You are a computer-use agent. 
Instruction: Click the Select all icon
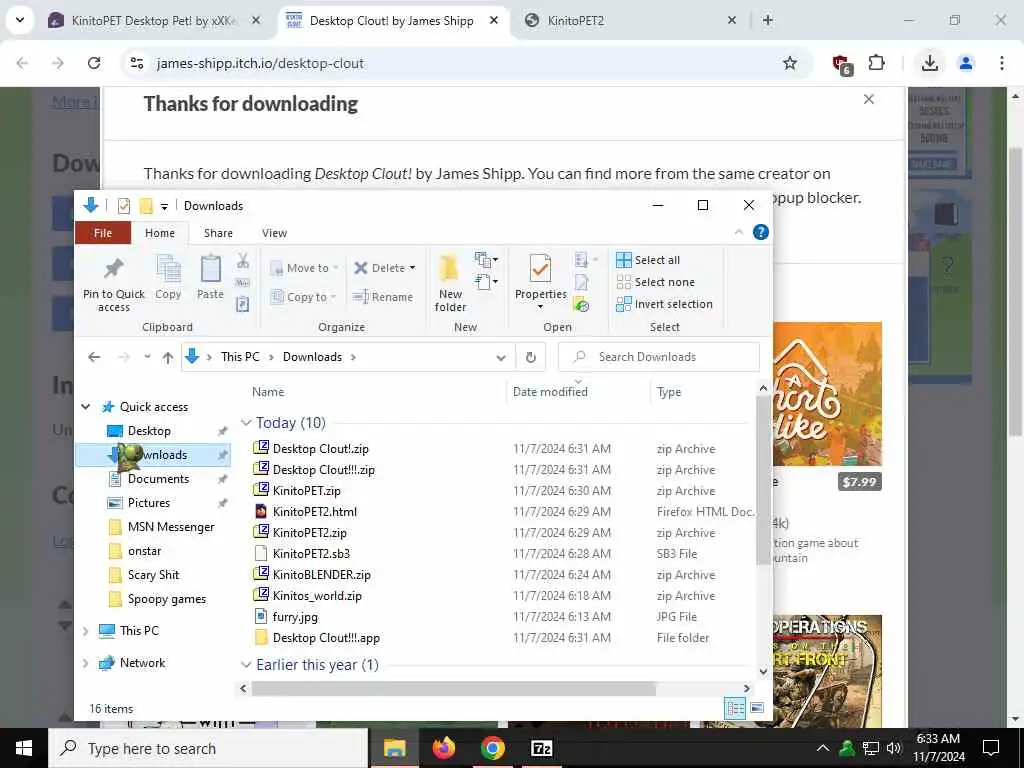[624, 260]
